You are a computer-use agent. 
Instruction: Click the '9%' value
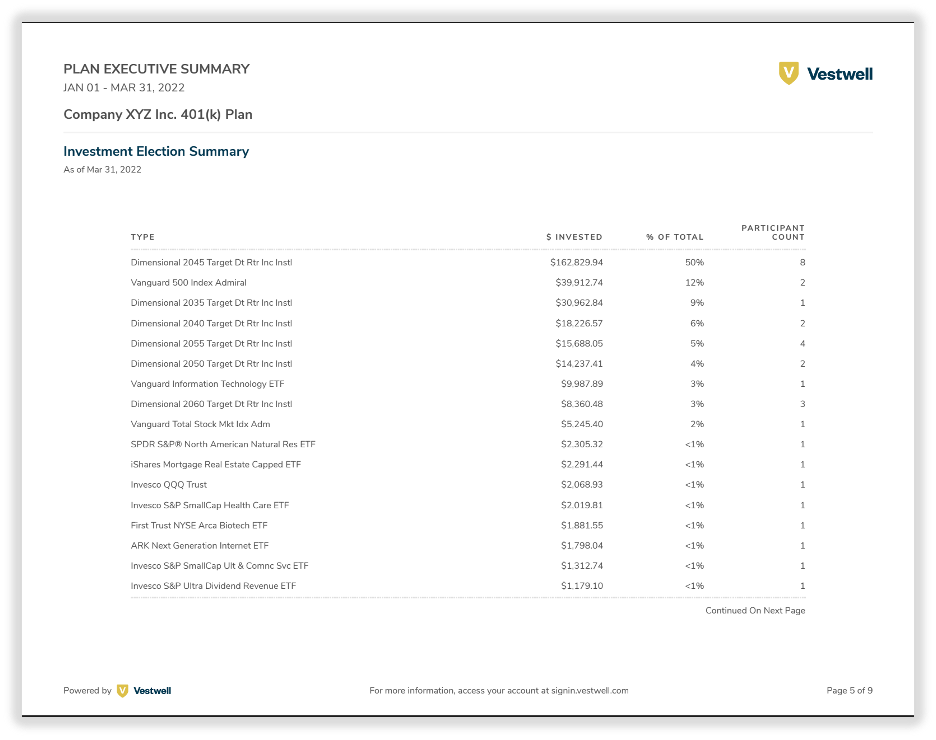697,303
